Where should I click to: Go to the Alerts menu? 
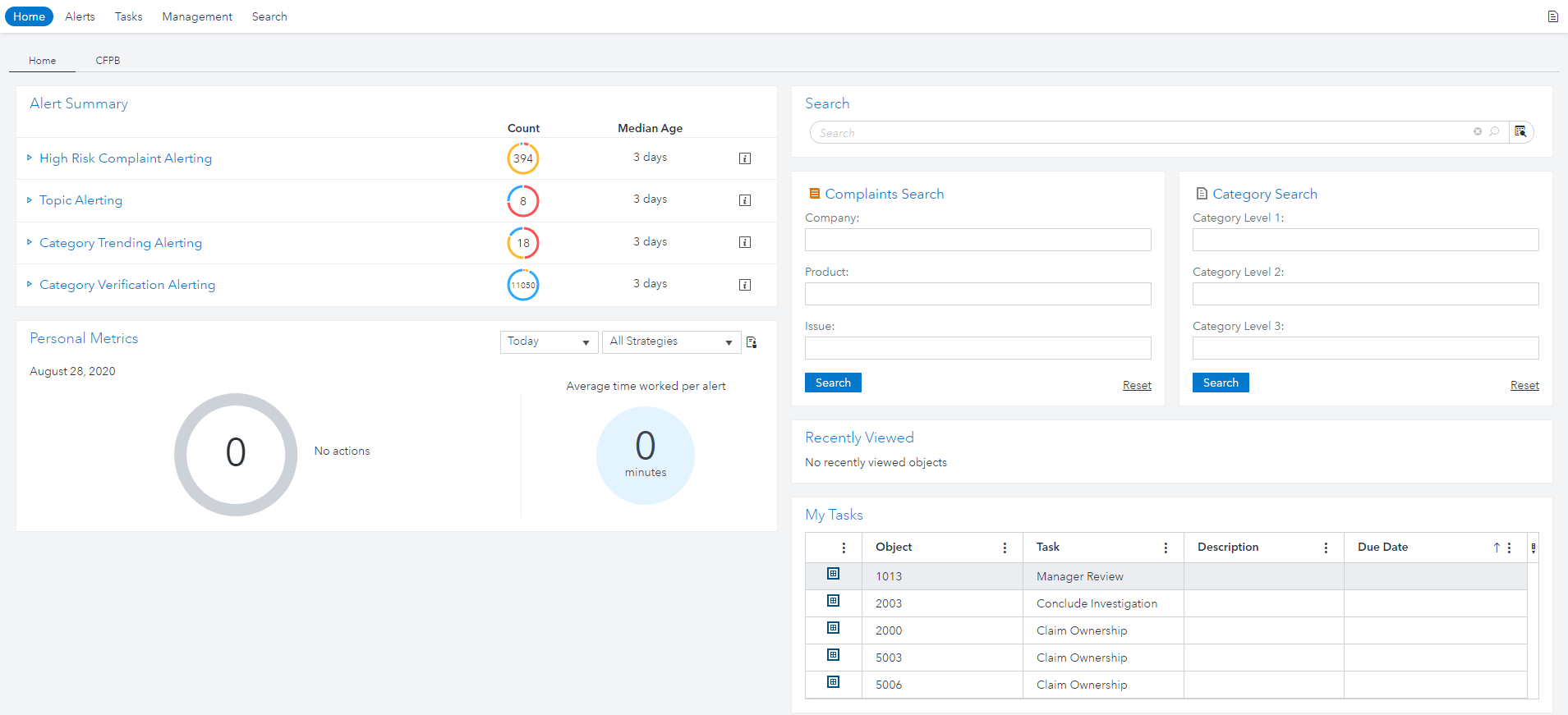point(80,16)
